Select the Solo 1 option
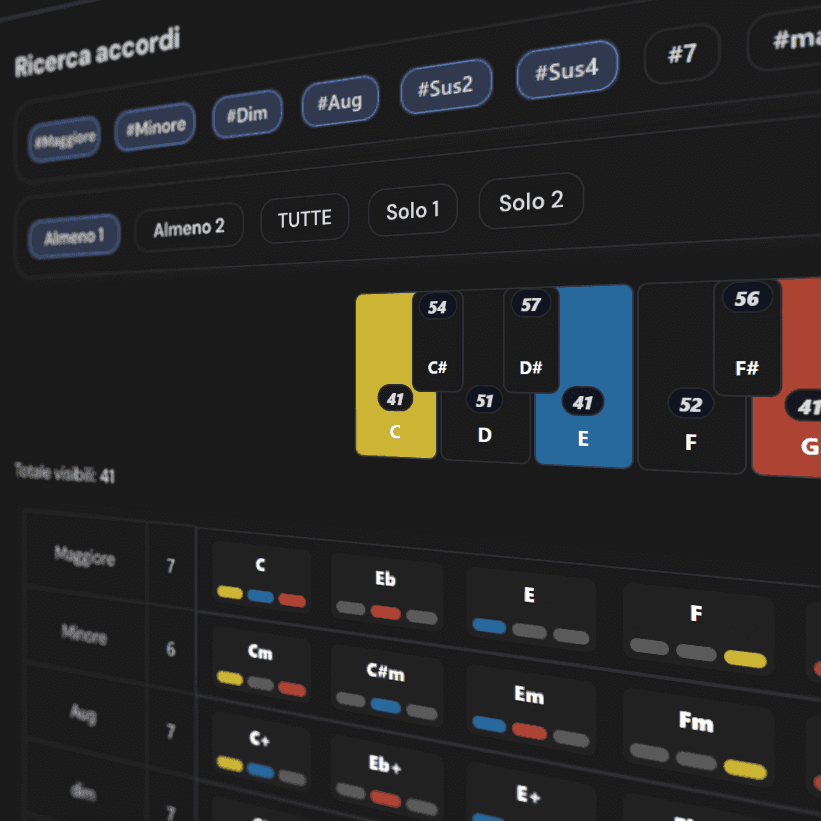821x821 pixels. click(x=413, y=210)
